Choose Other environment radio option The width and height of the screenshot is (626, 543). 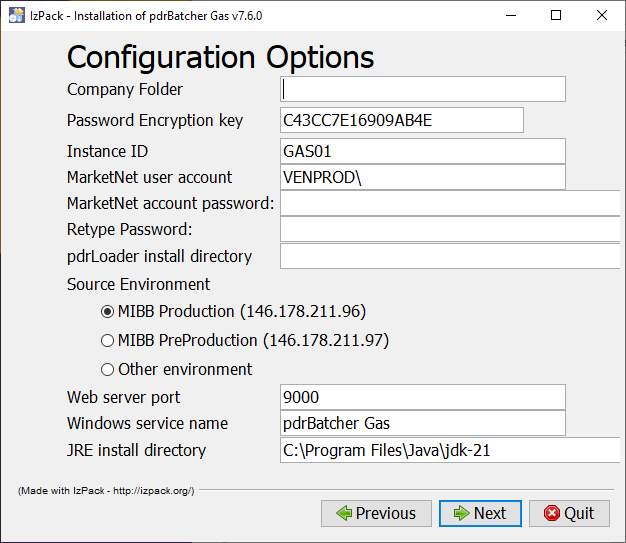click(107, 370)
